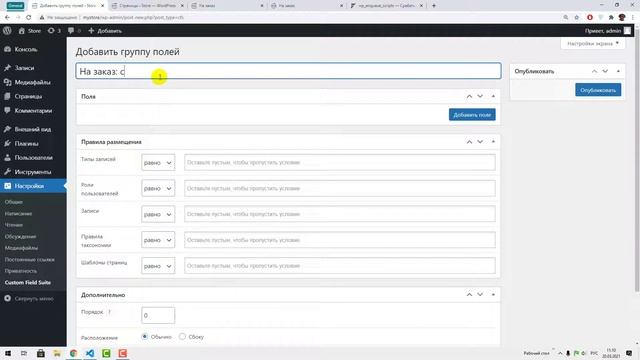Open operator dropdown for Роли пользователей
This screenshot has height=360, width=640.
(158, 189)
